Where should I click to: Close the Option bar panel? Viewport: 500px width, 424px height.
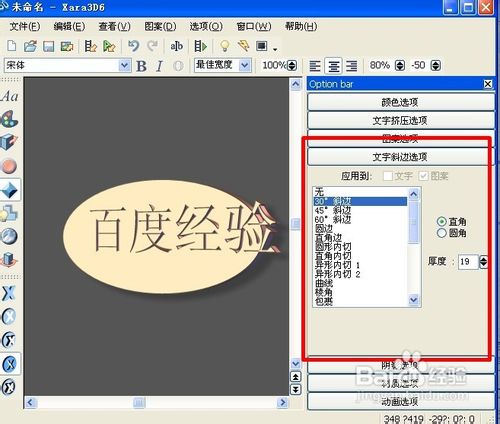pyautogui.click(x=488, y=84)
